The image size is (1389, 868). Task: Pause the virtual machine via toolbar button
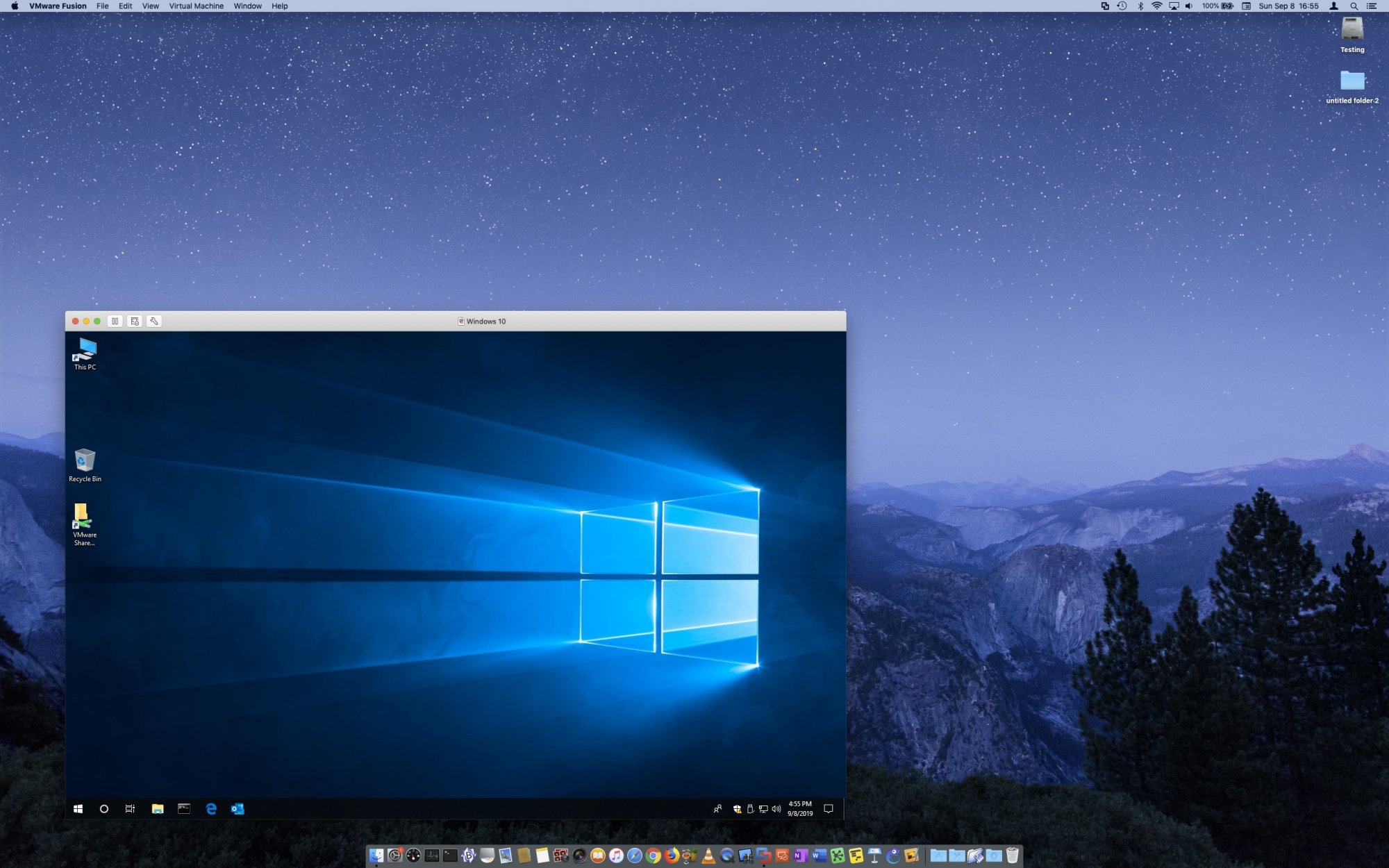pyautogui.click(x=115, y=321)
